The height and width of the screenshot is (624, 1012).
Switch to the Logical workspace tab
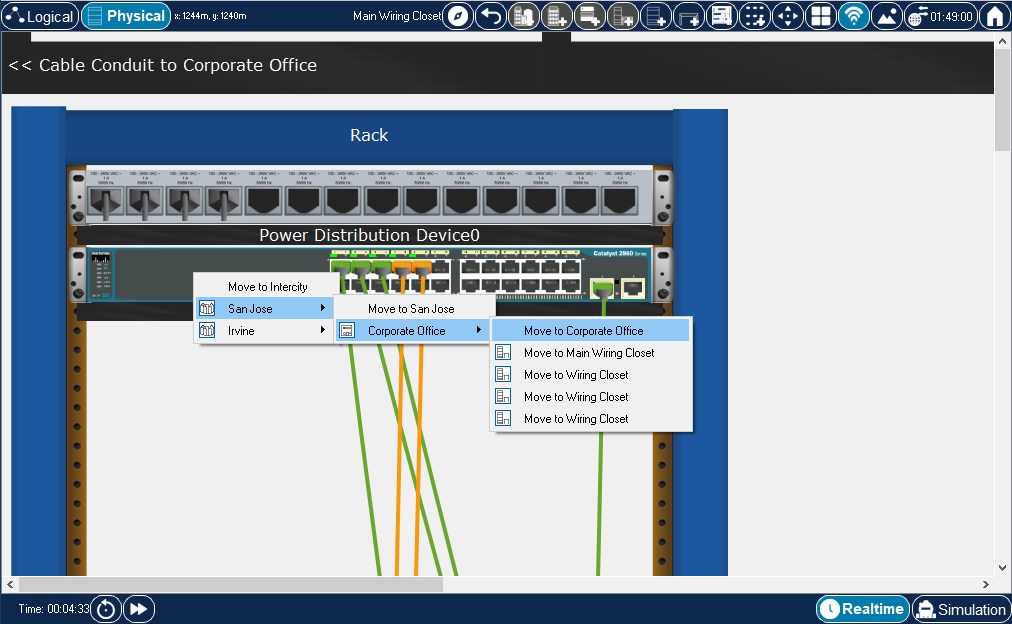click(40, 16)
